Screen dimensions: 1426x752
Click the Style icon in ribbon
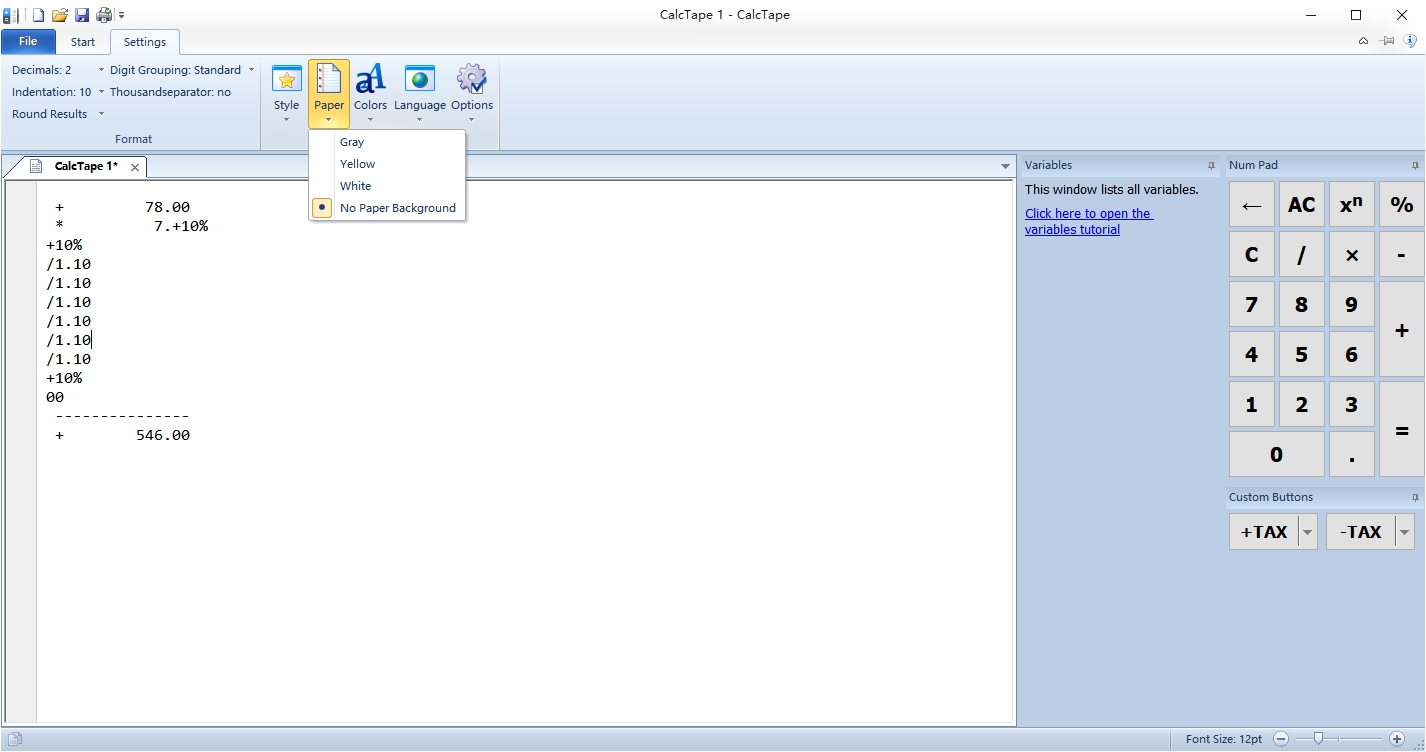click(x=286, y=81)
